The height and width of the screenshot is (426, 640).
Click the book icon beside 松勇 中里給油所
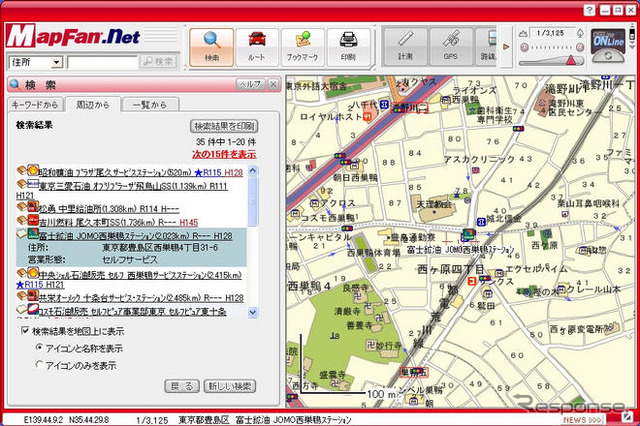22,207
